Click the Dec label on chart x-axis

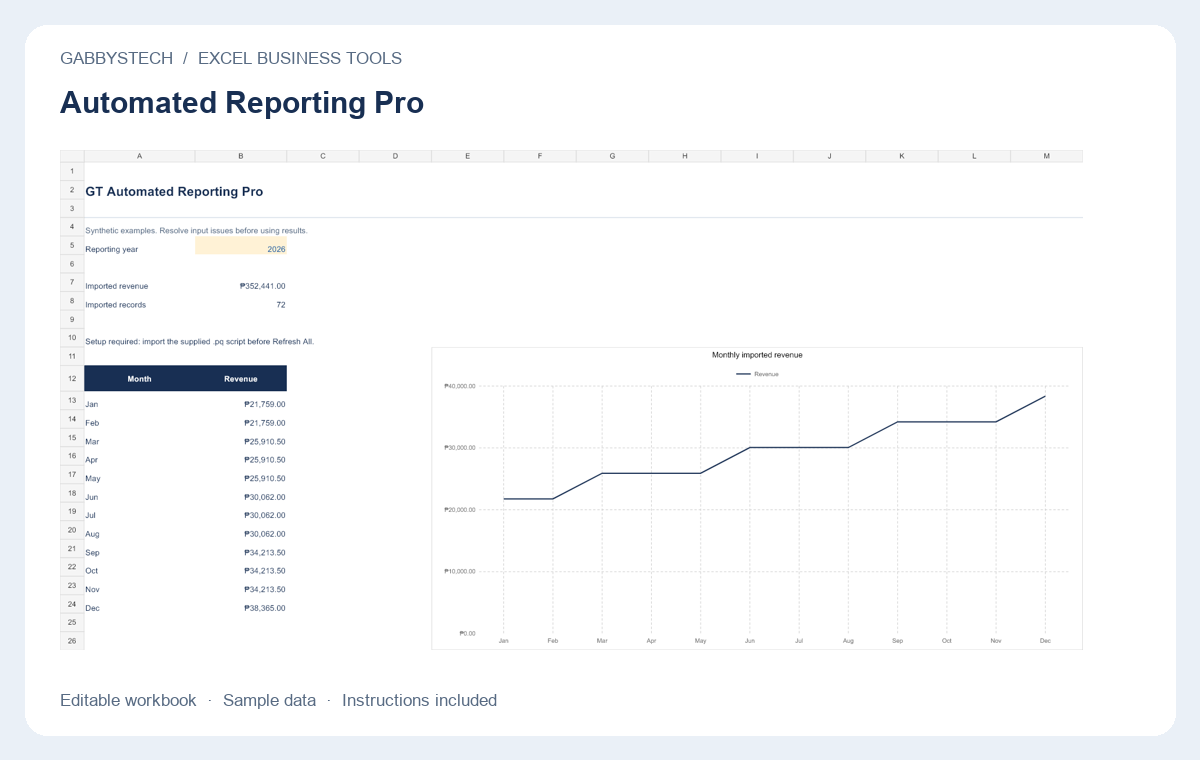click(1045, 640)
